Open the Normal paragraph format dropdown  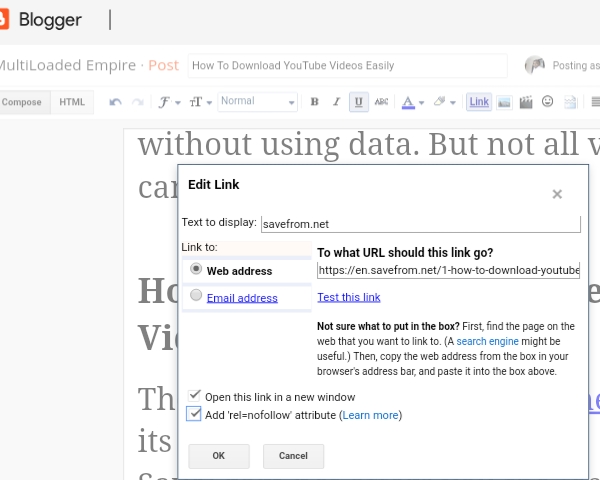coord(258,102)
